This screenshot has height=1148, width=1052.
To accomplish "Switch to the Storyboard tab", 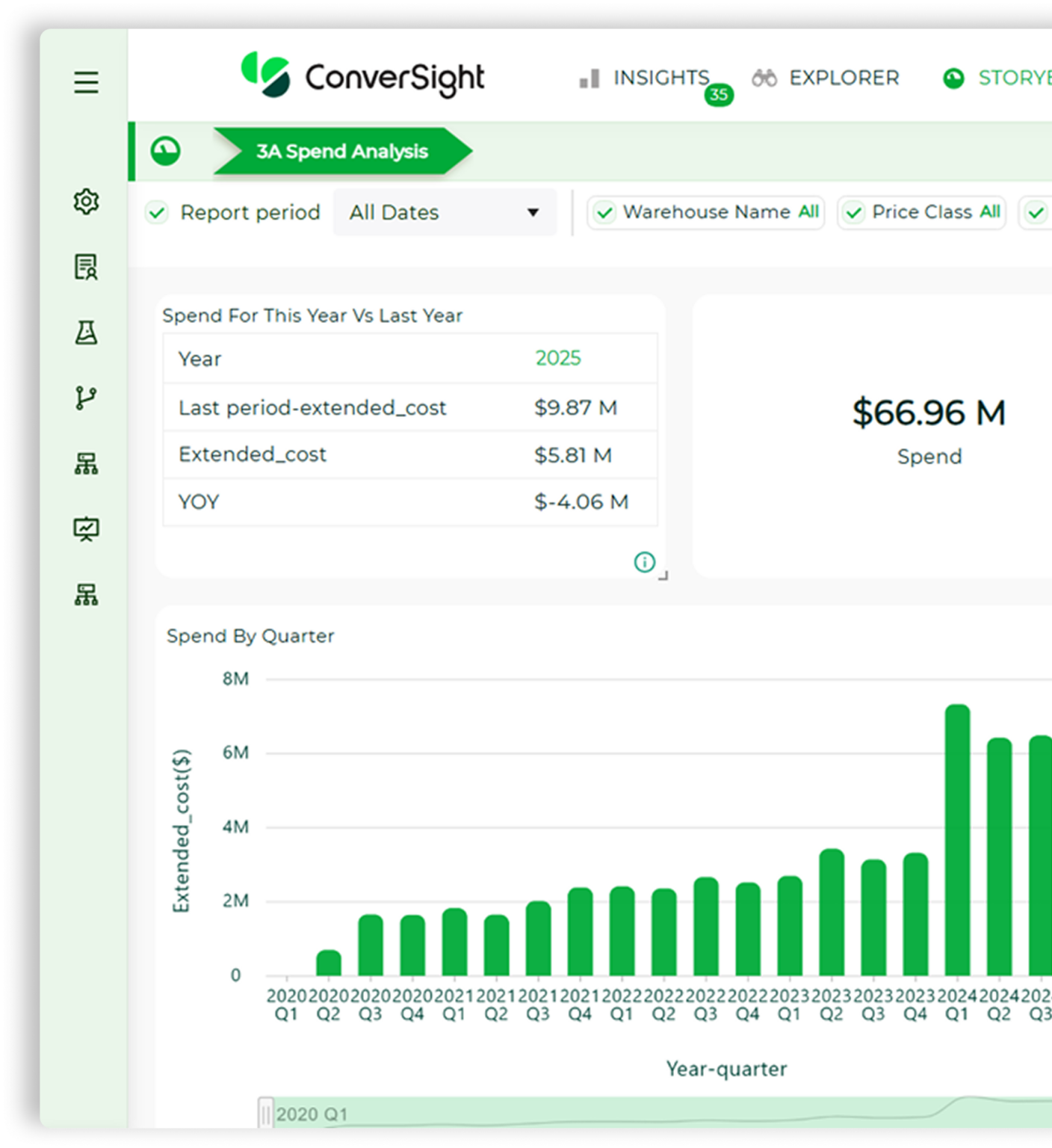I will [1015, 78].
